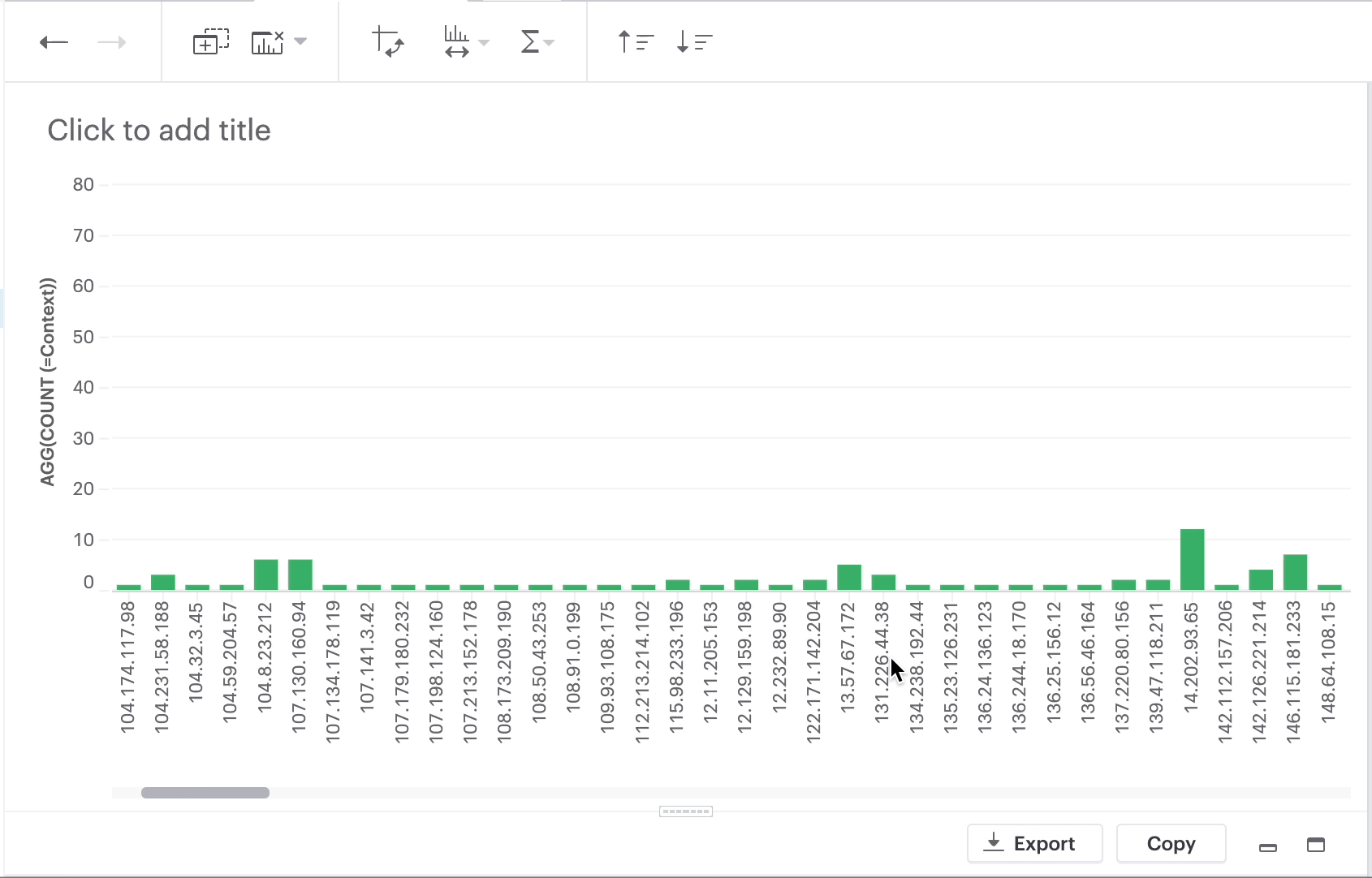The width and height of the screenshot is (1372, 878).
Task: Select the swap axes tool
Action: point(388,42)
